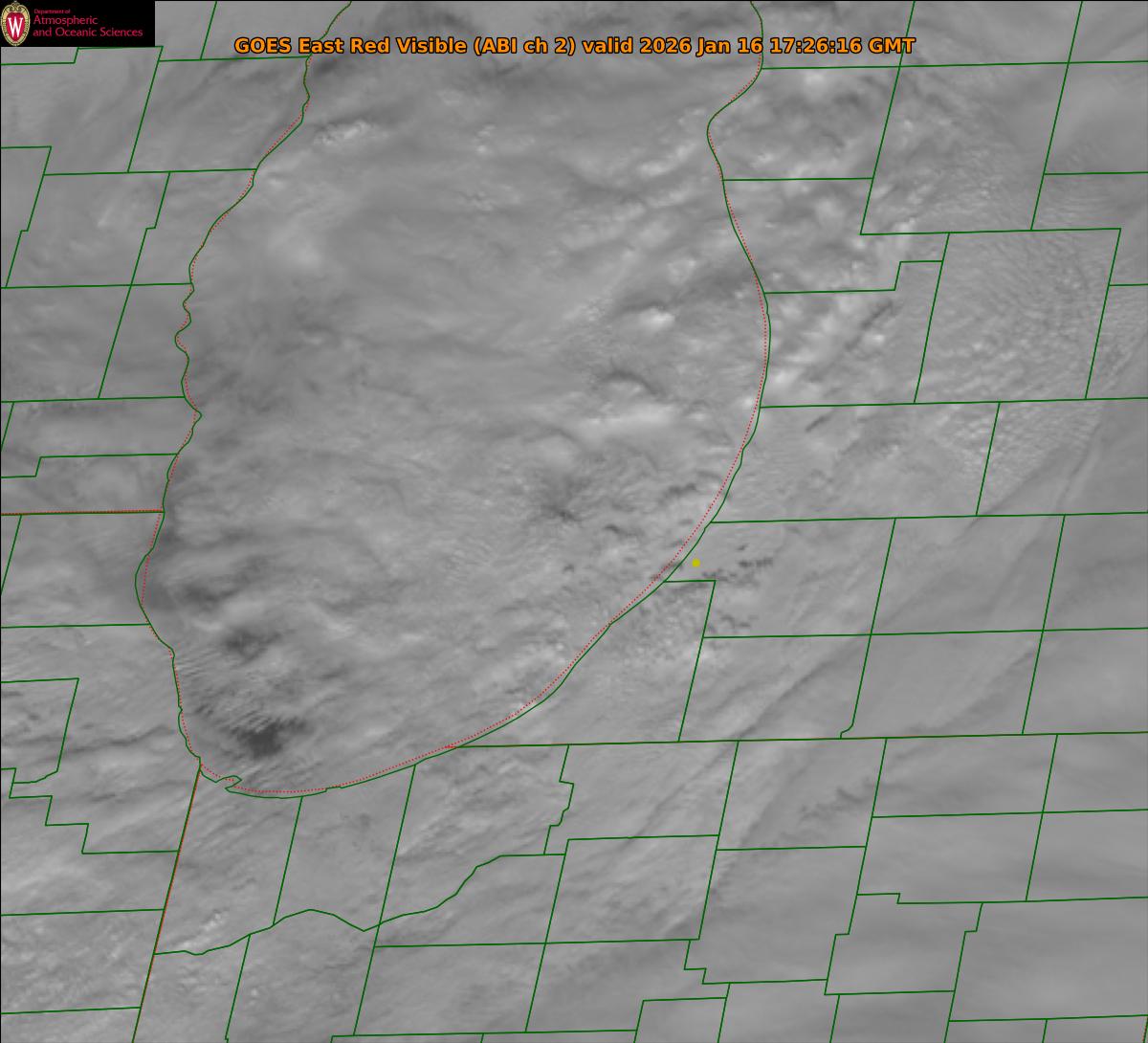This screenshot has width=1148, height=1043.
Task: Click the word 'Visible' in the title
Action: 431,46
